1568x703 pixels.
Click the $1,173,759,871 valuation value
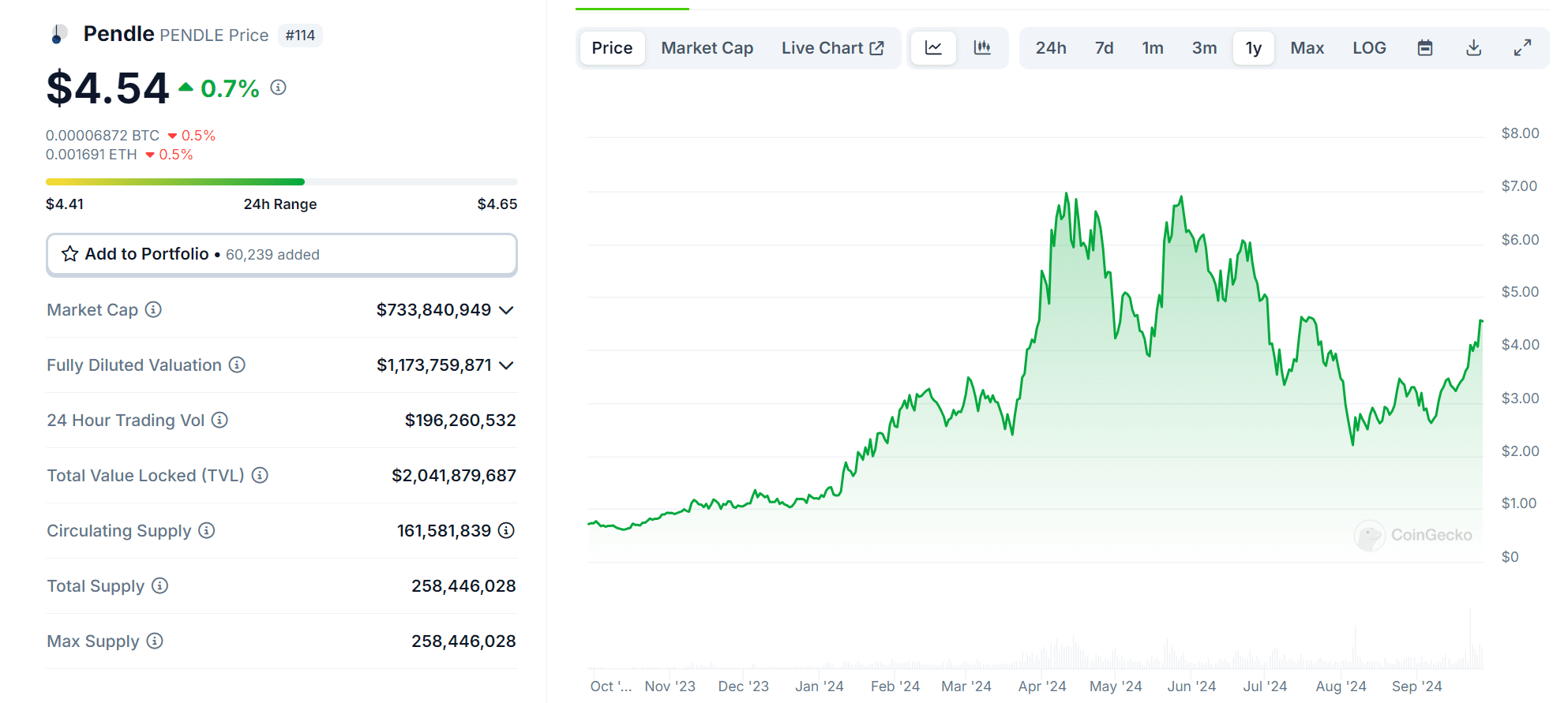(x=434, y=365)
